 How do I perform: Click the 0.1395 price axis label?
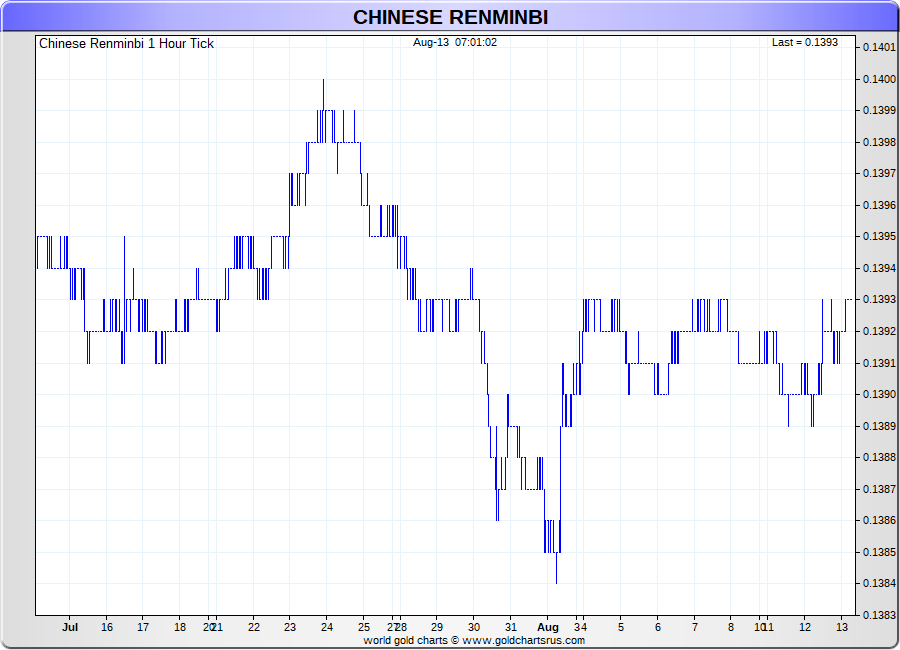pyautogui.click(x=879, y=237)
